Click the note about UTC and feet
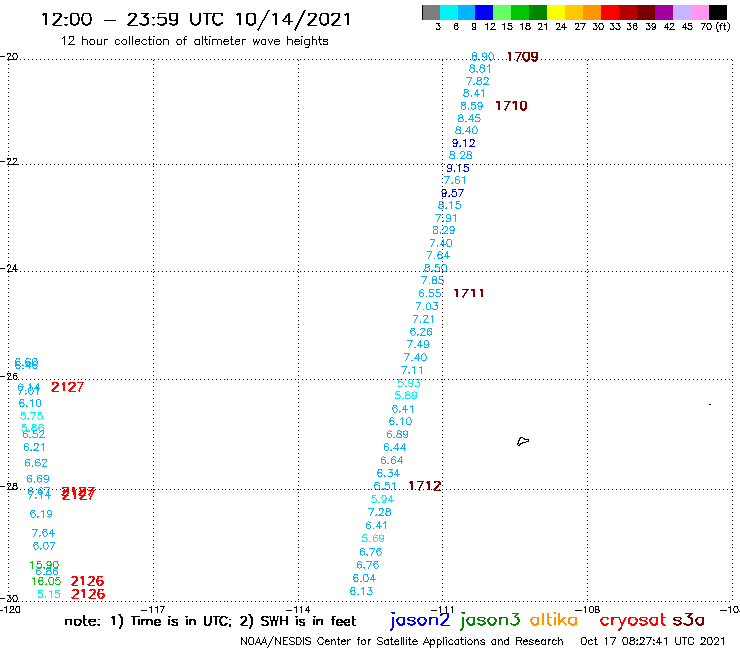Image resolution: width=740 pixels, height=650 pixels. coord(210,621)
